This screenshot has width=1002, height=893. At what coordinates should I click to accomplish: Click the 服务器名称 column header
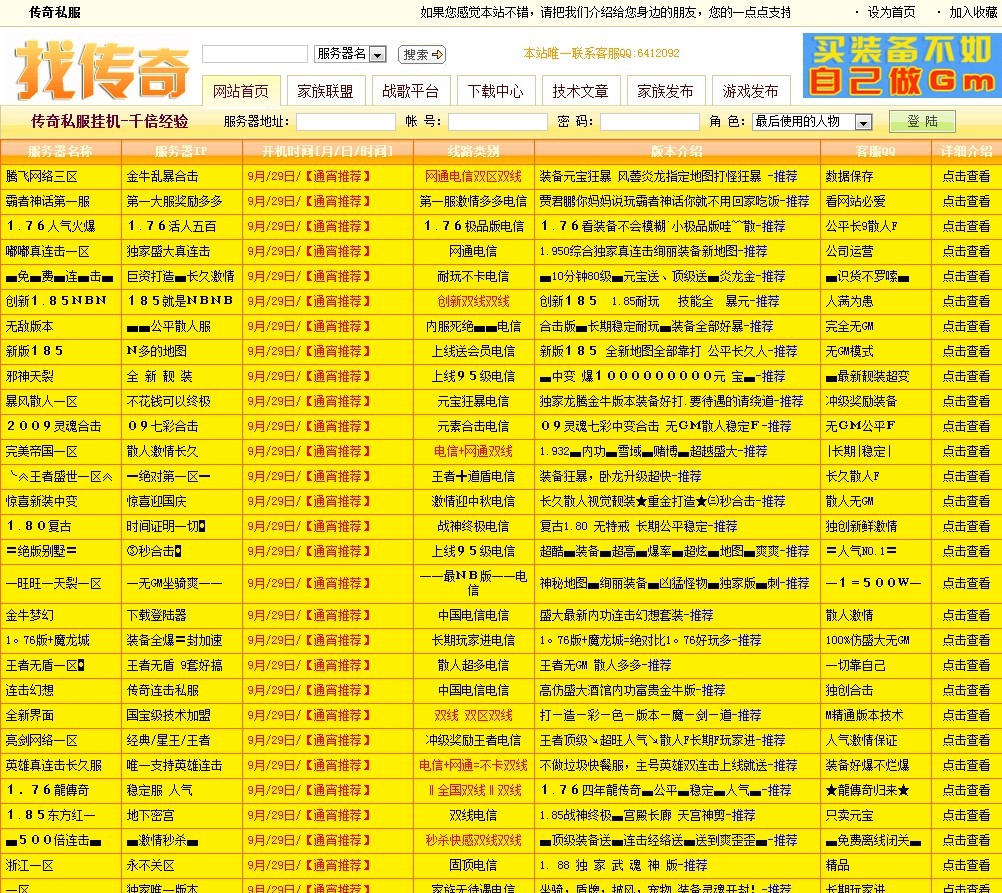tap(60, 151)
